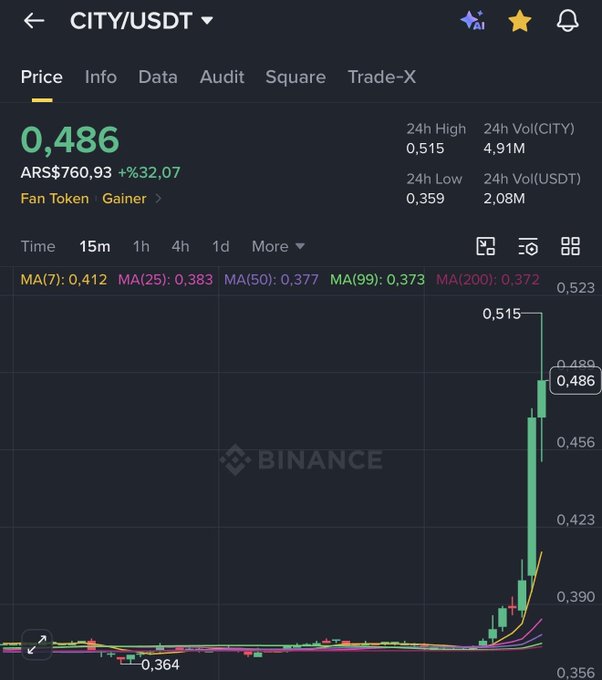Click the 0,364 low marker on chart
The height and width of the screenshot is (680, 602).
coord(160,664)
